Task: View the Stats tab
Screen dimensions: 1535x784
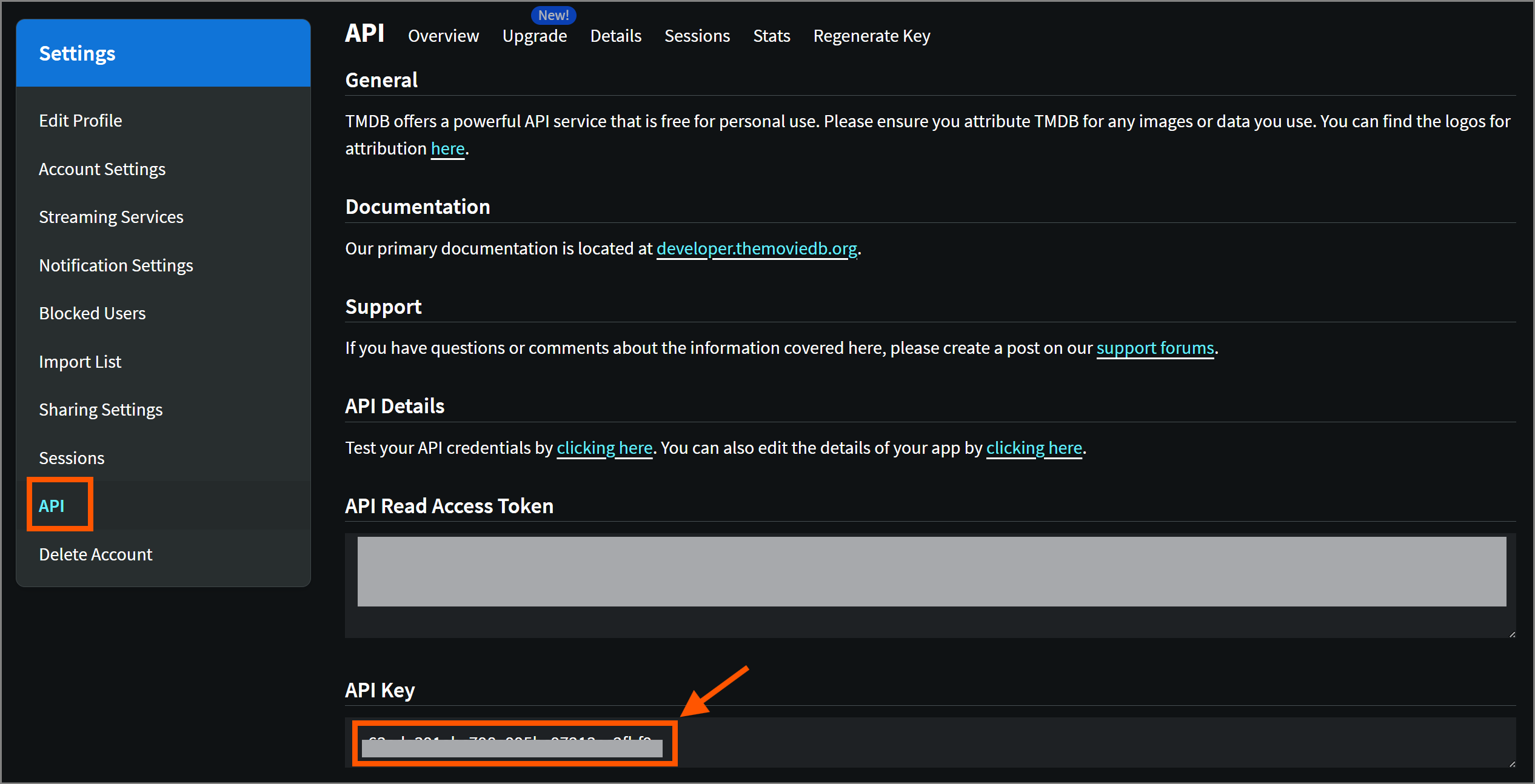Action: (x=772, y=36)
